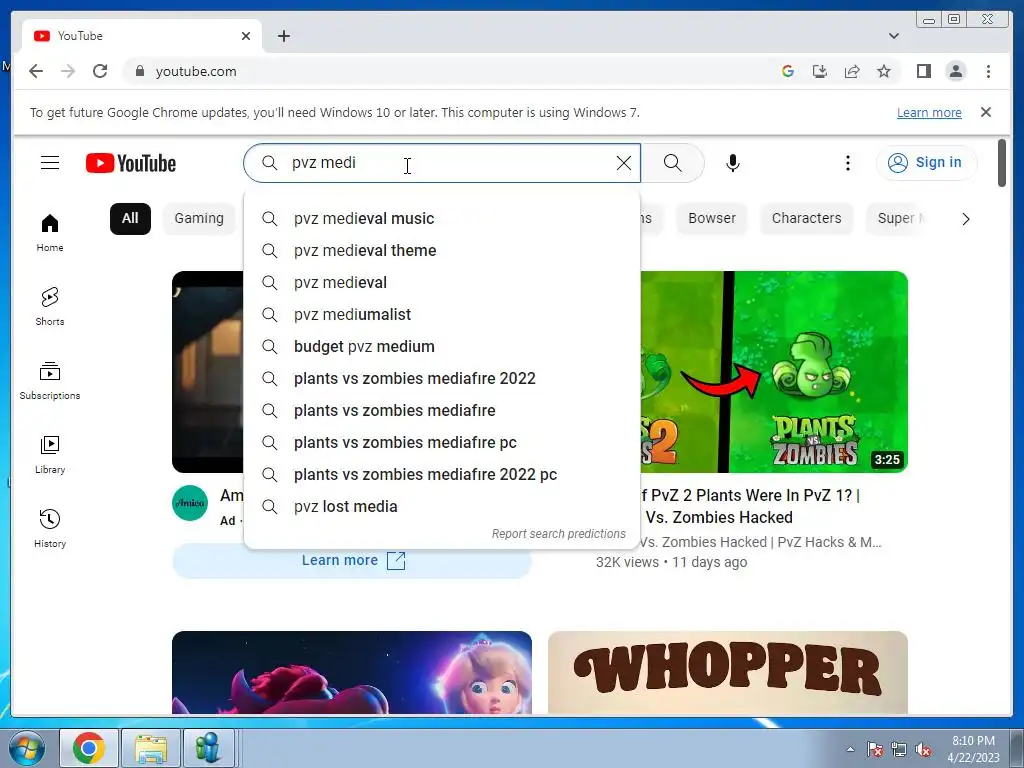Select the All filter chip

coord(130,218)
